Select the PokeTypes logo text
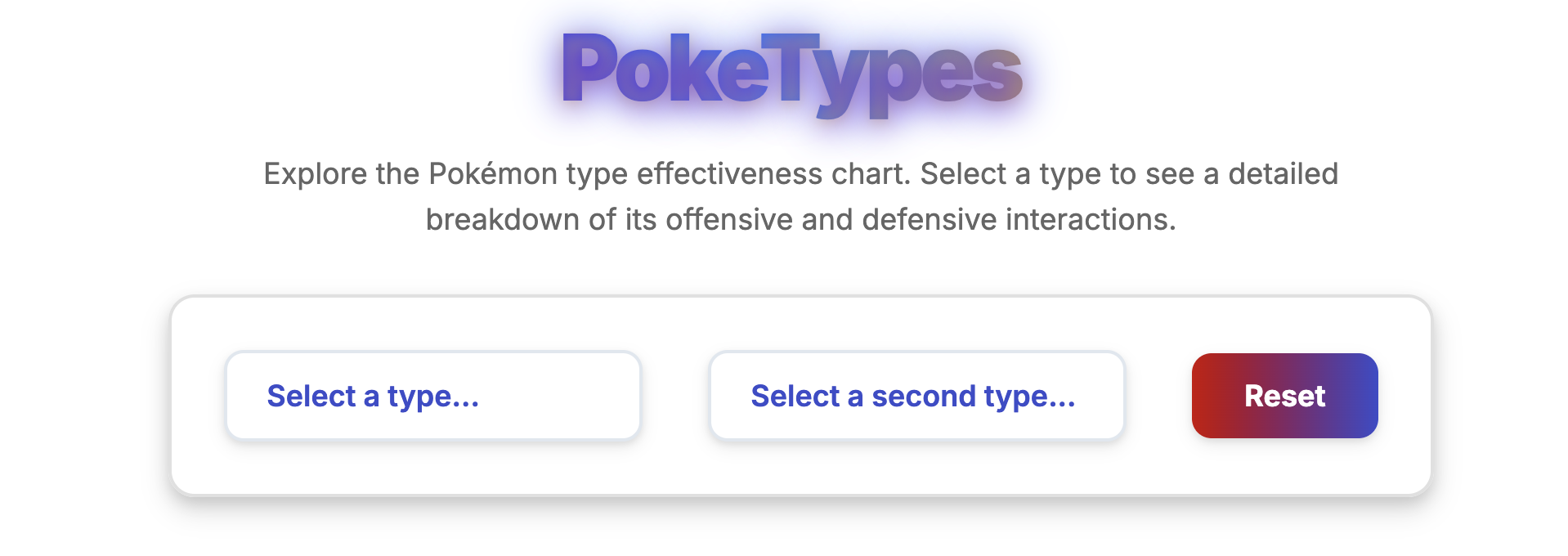 (x=791, y=72)
